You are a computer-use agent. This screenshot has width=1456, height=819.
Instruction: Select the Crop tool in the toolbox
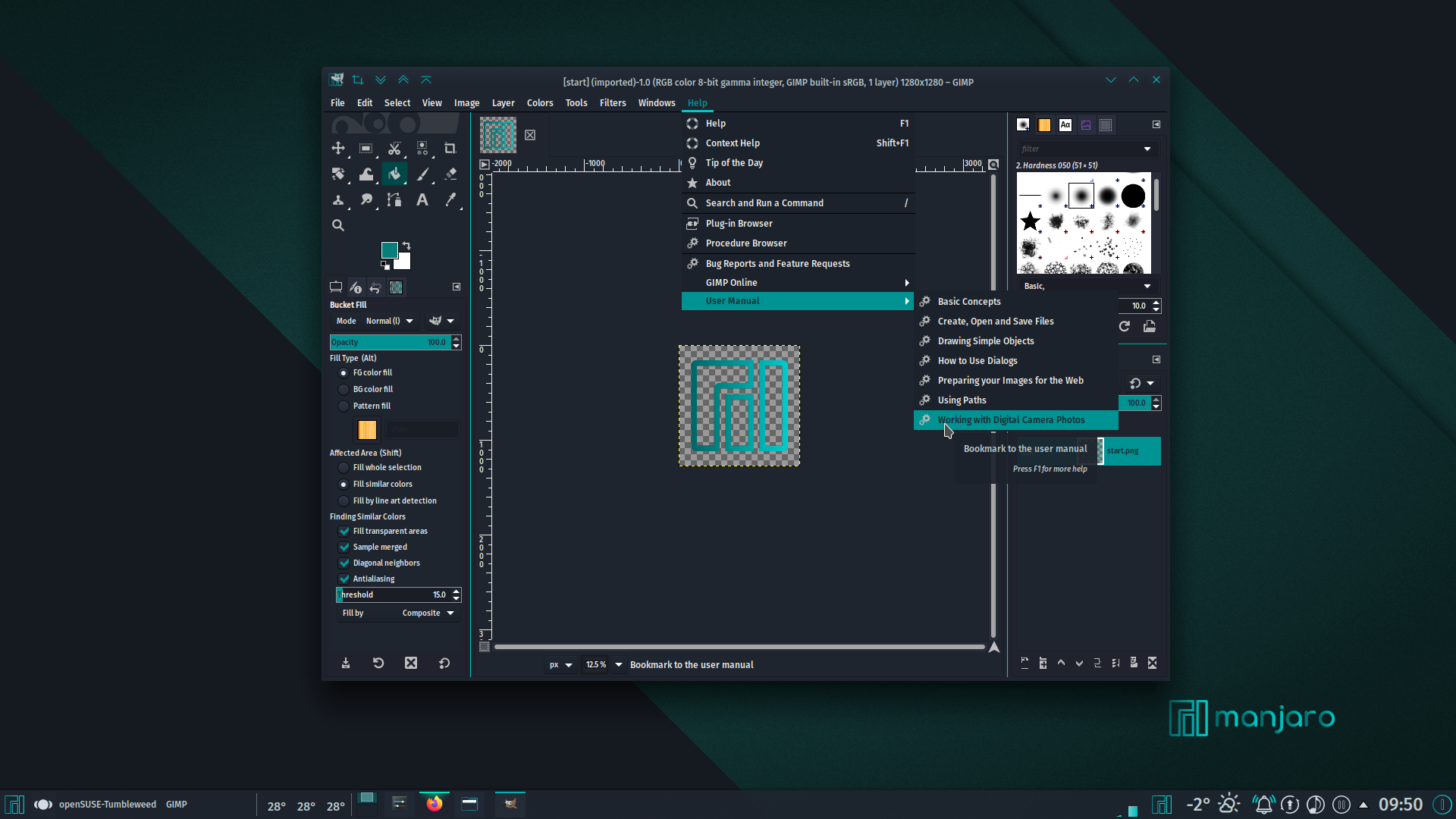(x=450, y=148)
